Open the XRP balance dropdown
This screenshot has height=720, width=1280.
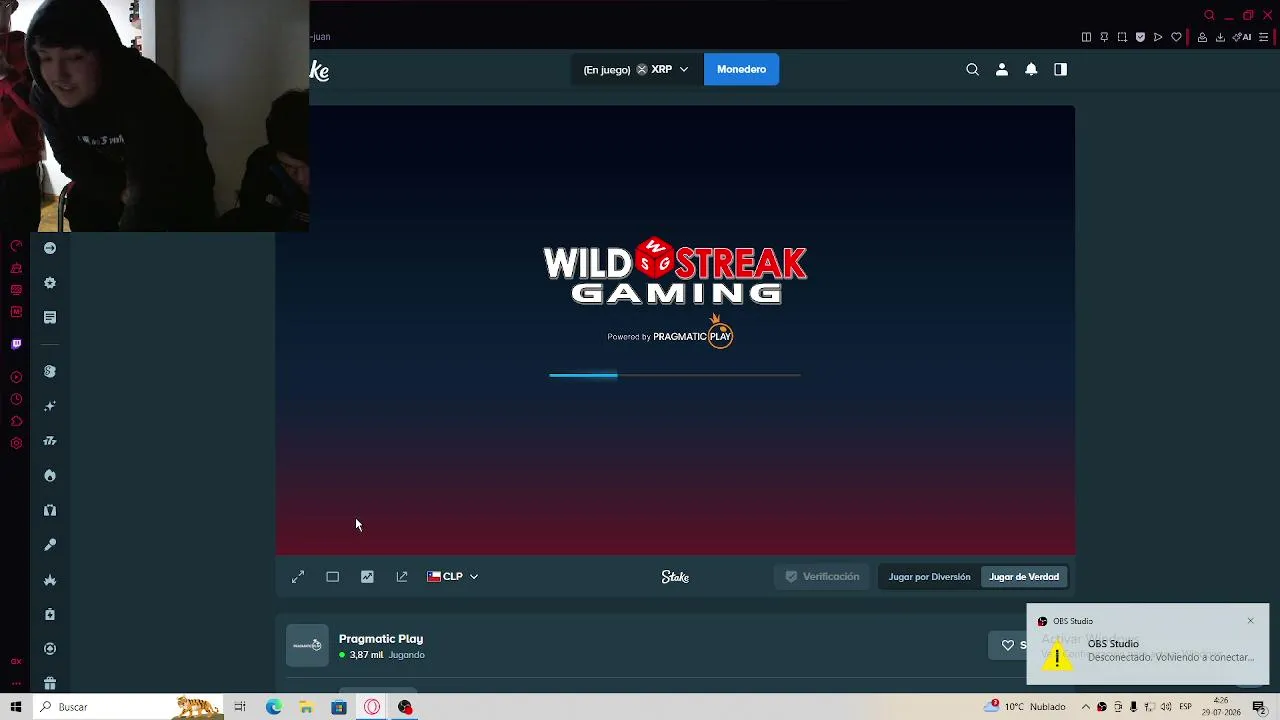coord(636,69)
